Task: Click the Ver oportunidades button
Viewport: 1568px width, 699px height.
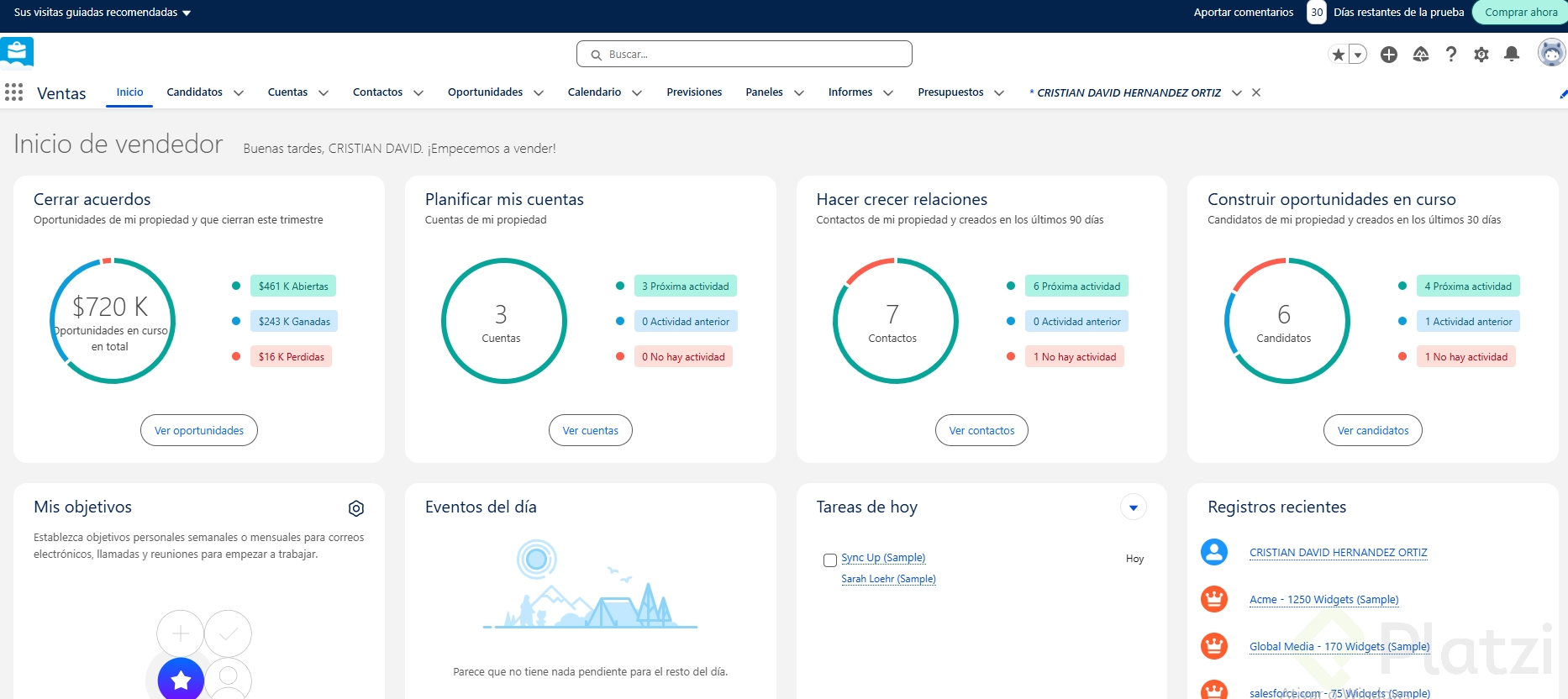Action: coord(199,430)
